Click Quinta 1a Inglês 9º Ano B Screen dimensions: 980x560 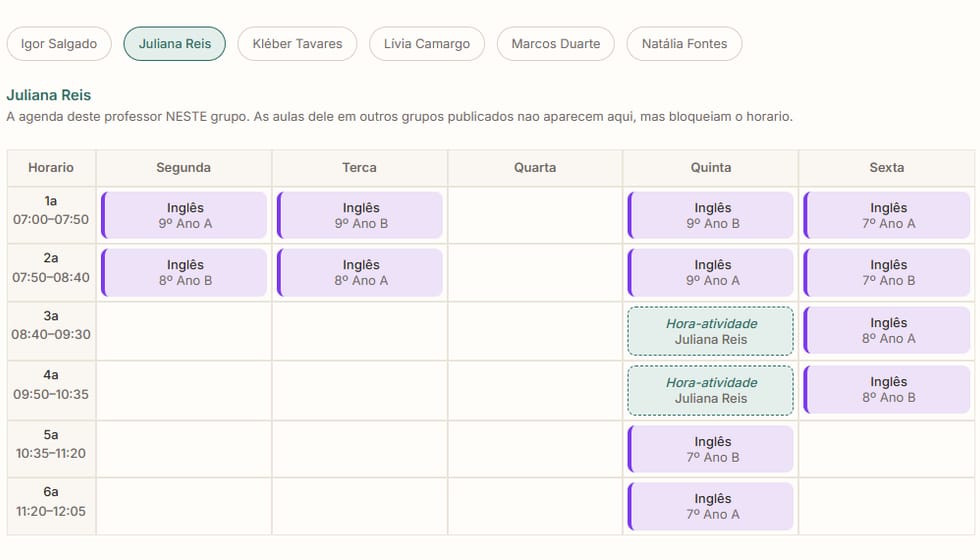click(x=711, y=215)
